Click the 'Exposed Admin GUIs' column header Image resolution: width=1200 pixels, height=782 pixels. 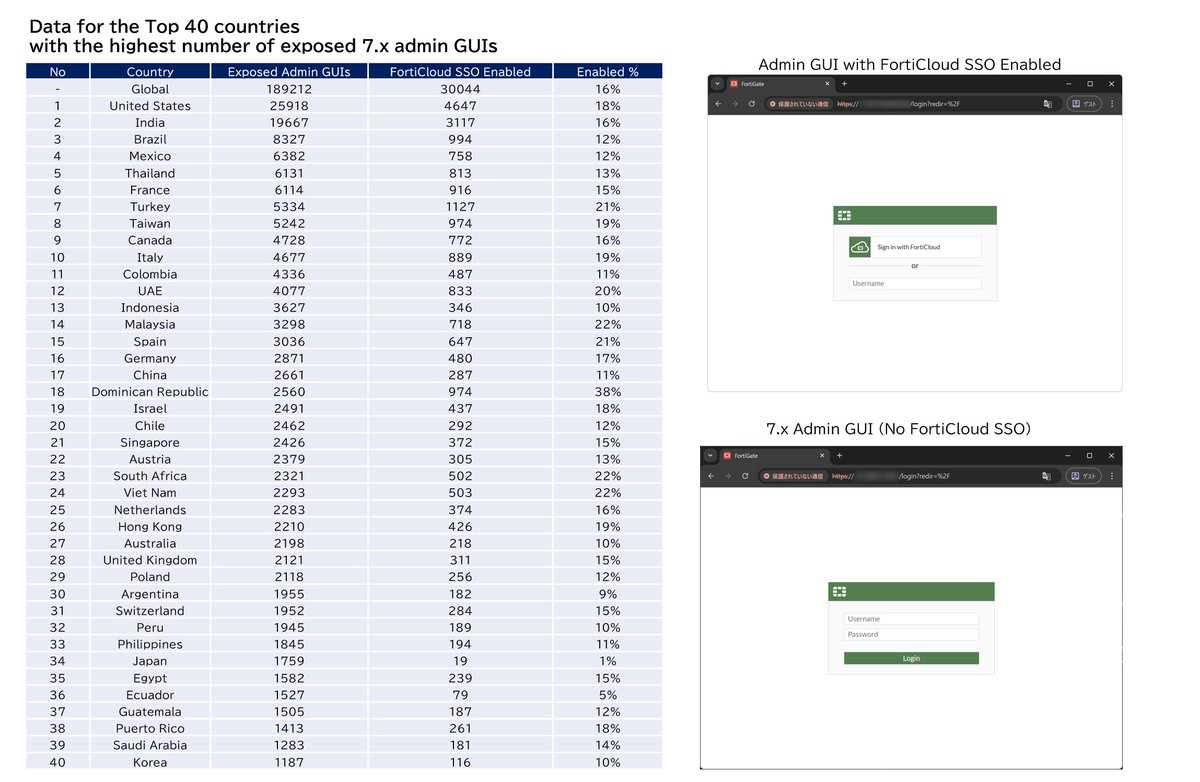tap(289, 71)
